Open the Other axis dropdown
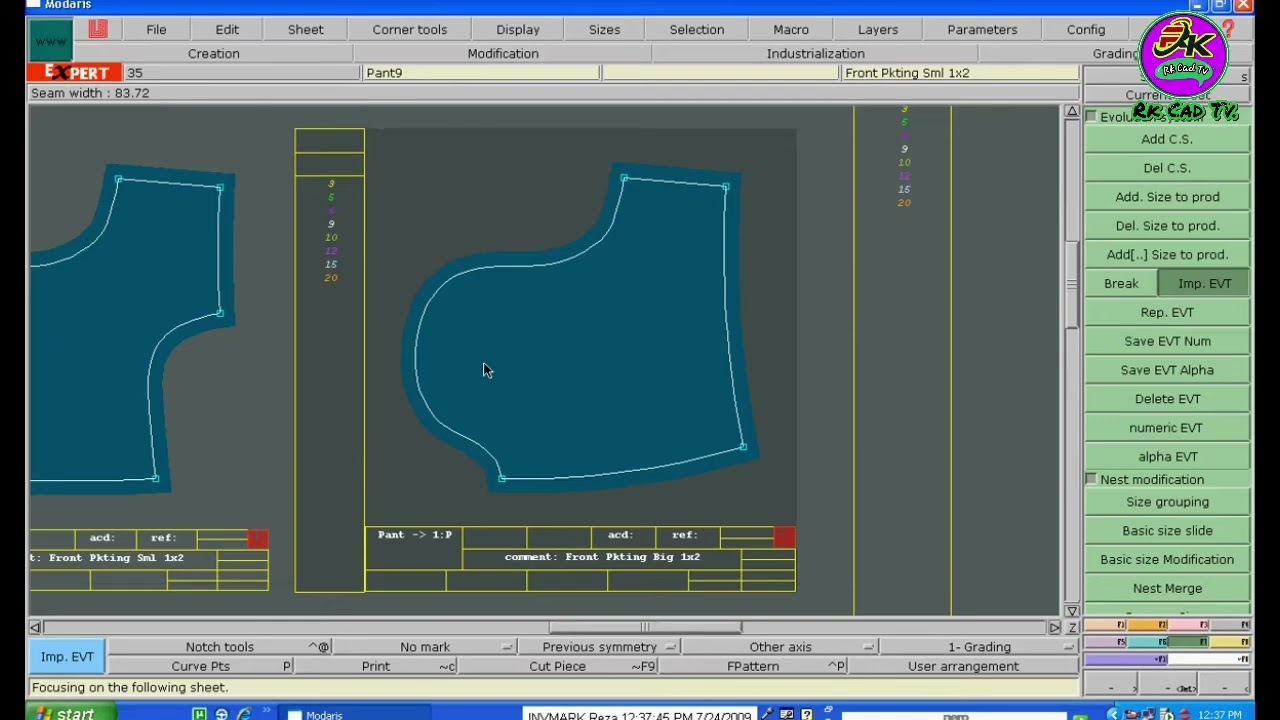Image resolution: width=1280 pixels, height=720 pixels. tap(781, 647)
